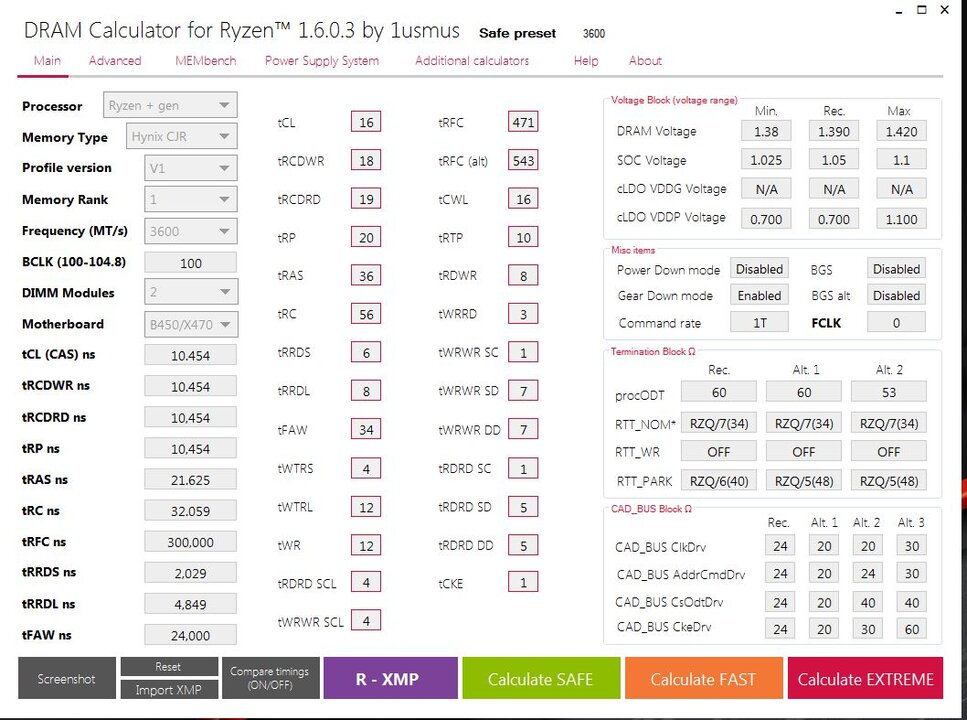
Task: Select the tWR value box
Action: pos(366,545)
